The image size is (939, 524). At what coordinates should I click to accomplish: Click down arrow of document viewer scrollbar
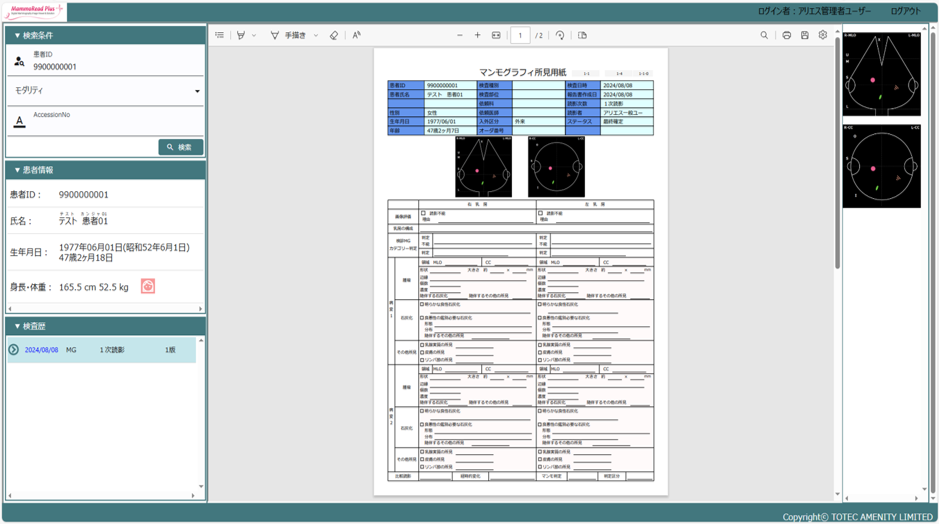[837, 495]
